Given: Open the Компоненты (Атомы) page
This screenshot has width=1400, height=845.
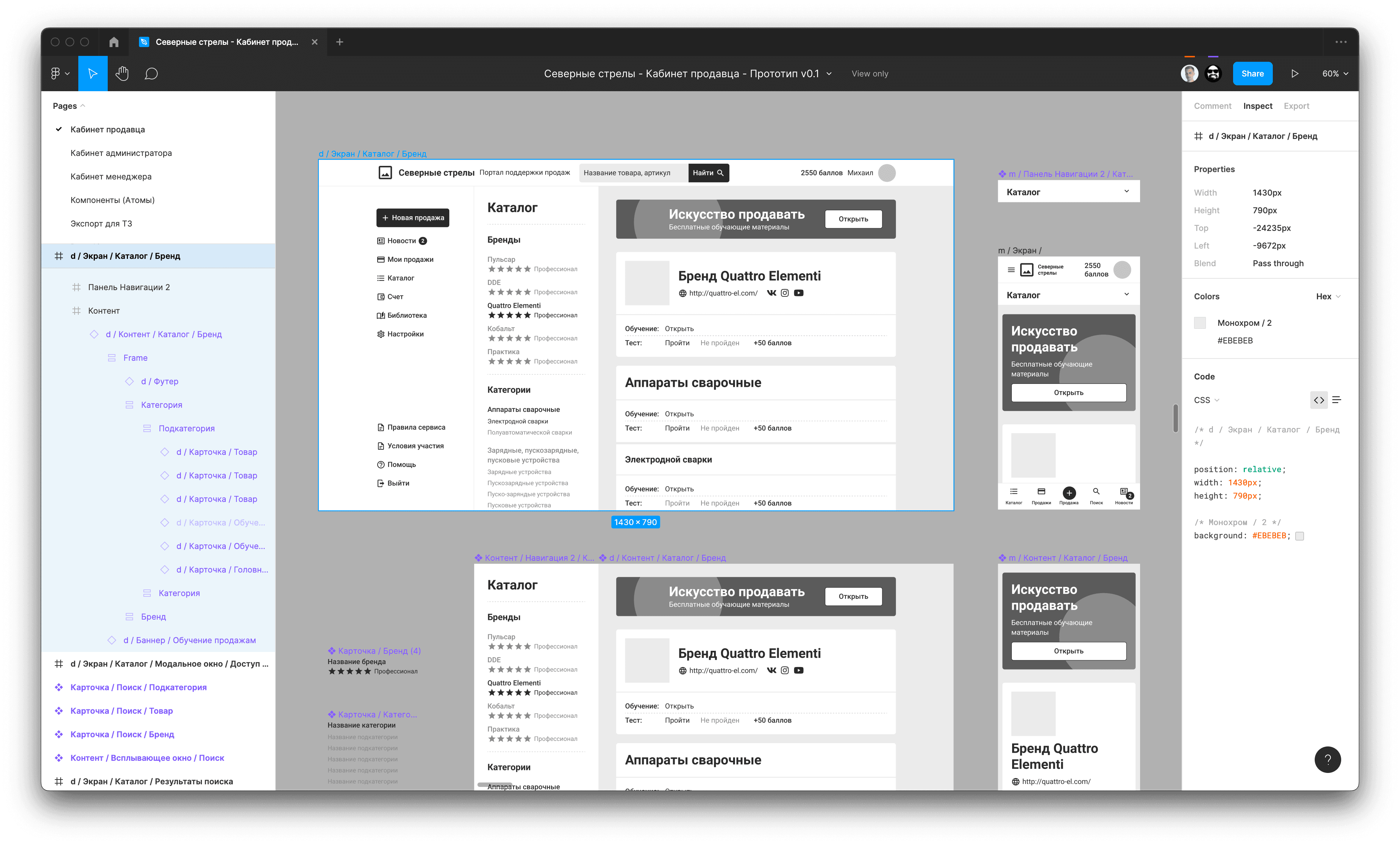Looking at the screenshot, I should click(113, 200).
